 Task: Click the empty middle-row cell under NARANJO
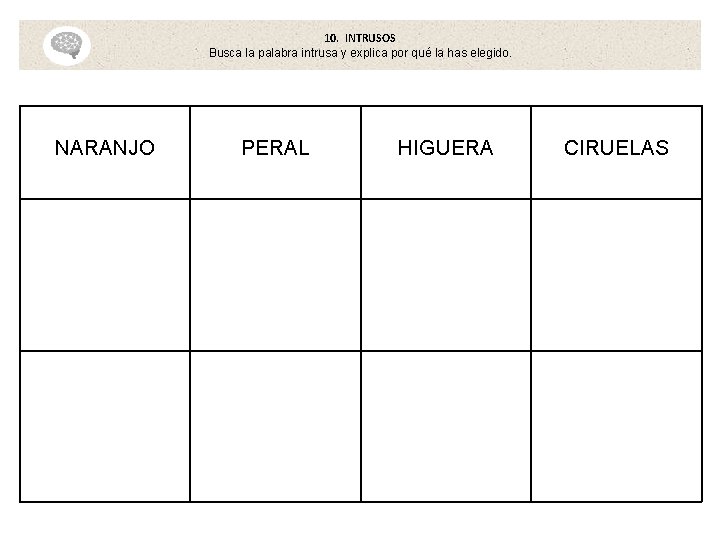tap(105, 275)
